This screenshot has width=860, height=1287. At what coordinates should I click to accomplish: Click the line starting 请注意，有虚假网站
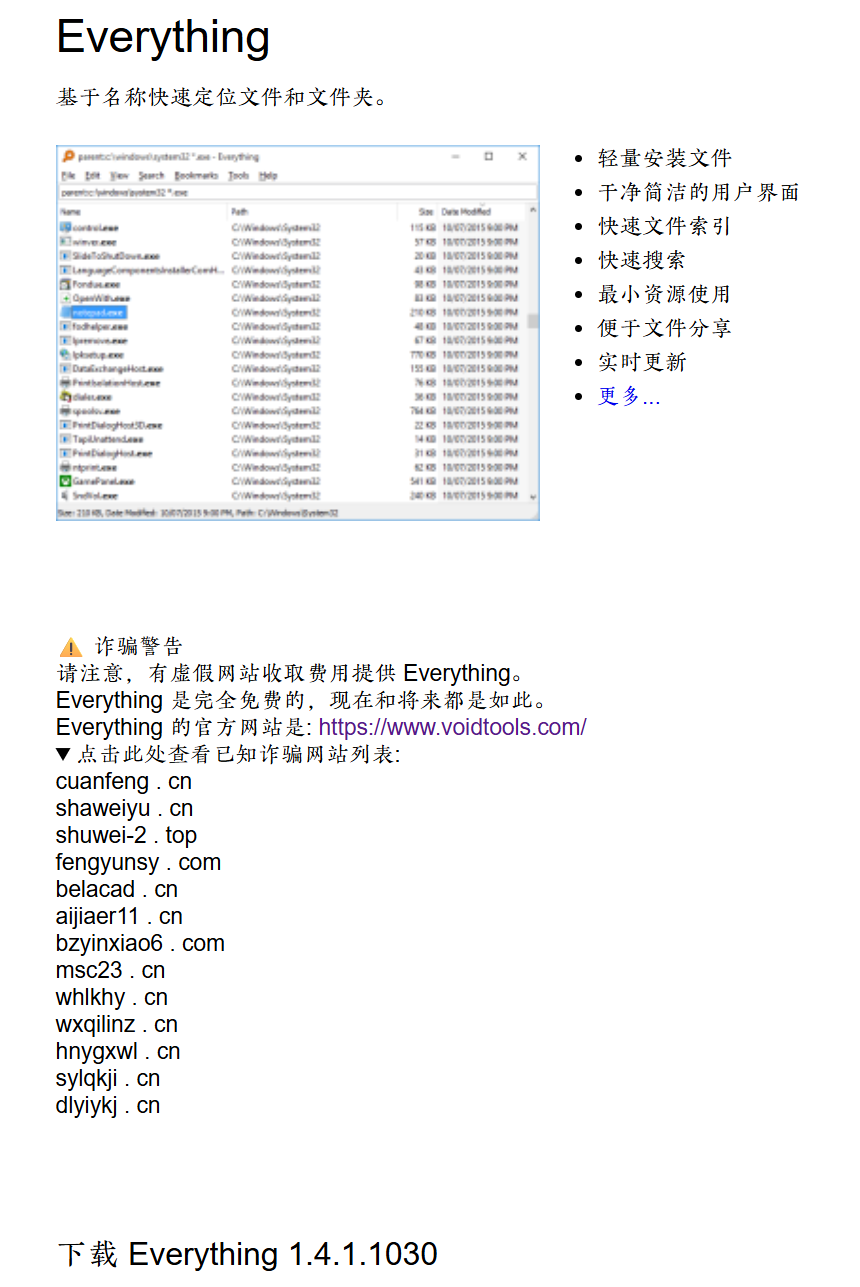[x=291, y=673]
